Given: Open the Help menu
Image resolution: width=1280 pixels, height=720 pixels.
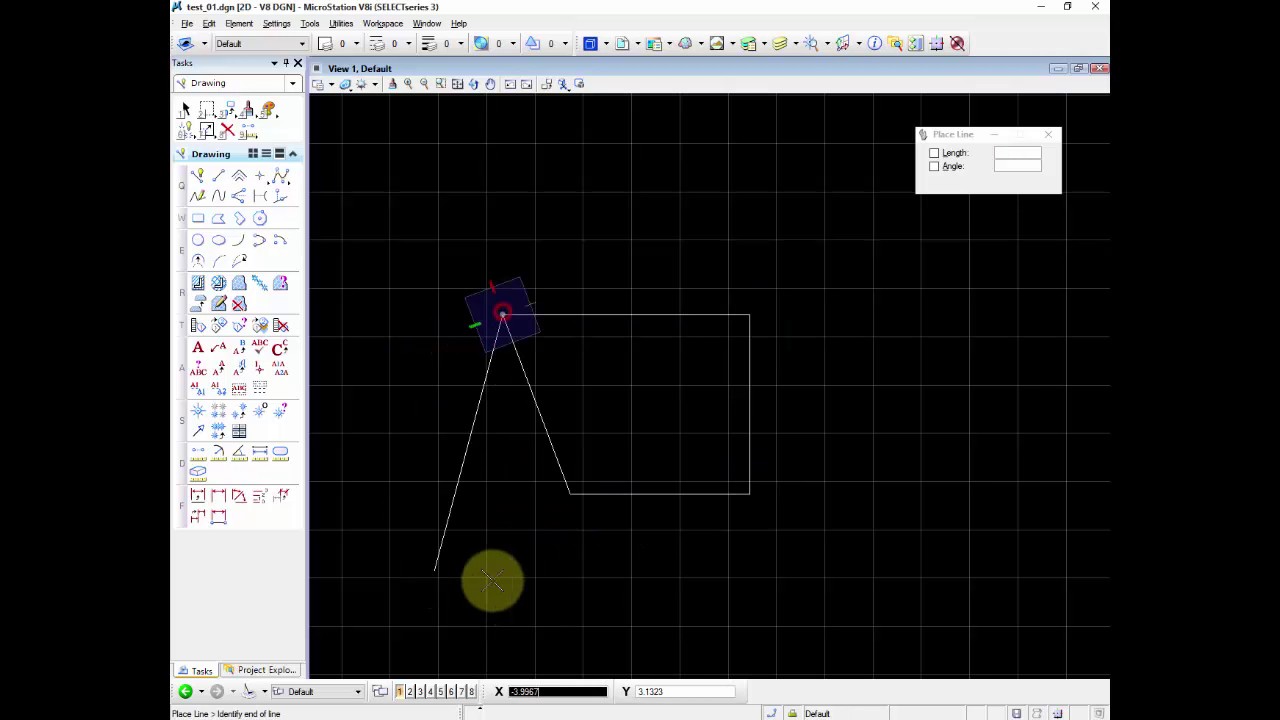Looking at the screenshot, I should click(459, 24).
